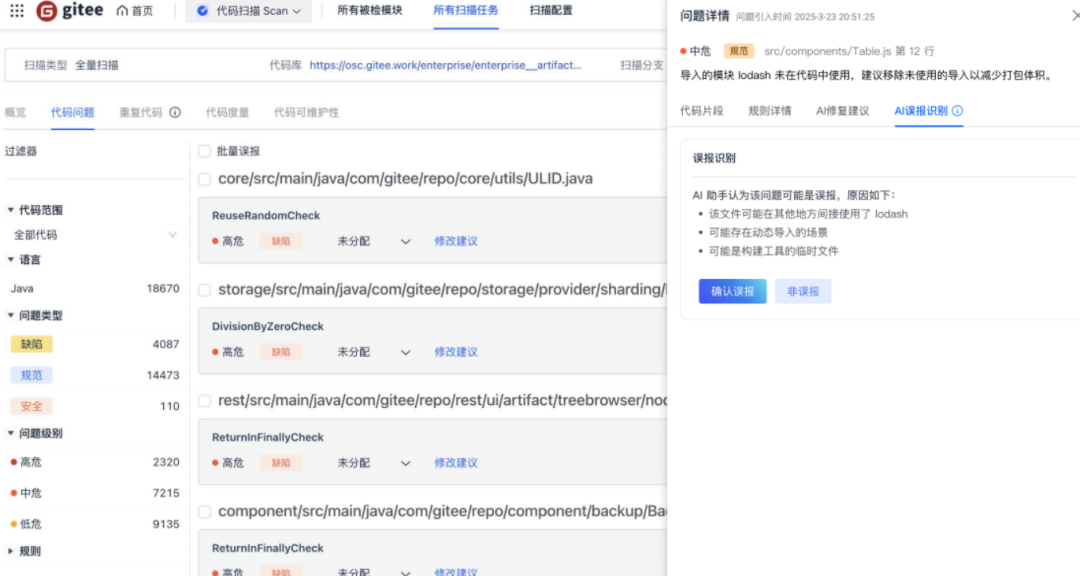This screenshot has width=1080, height=576.
Task: Filter by the yellow 缺陷 issue type tag
Action: (31, 344)
